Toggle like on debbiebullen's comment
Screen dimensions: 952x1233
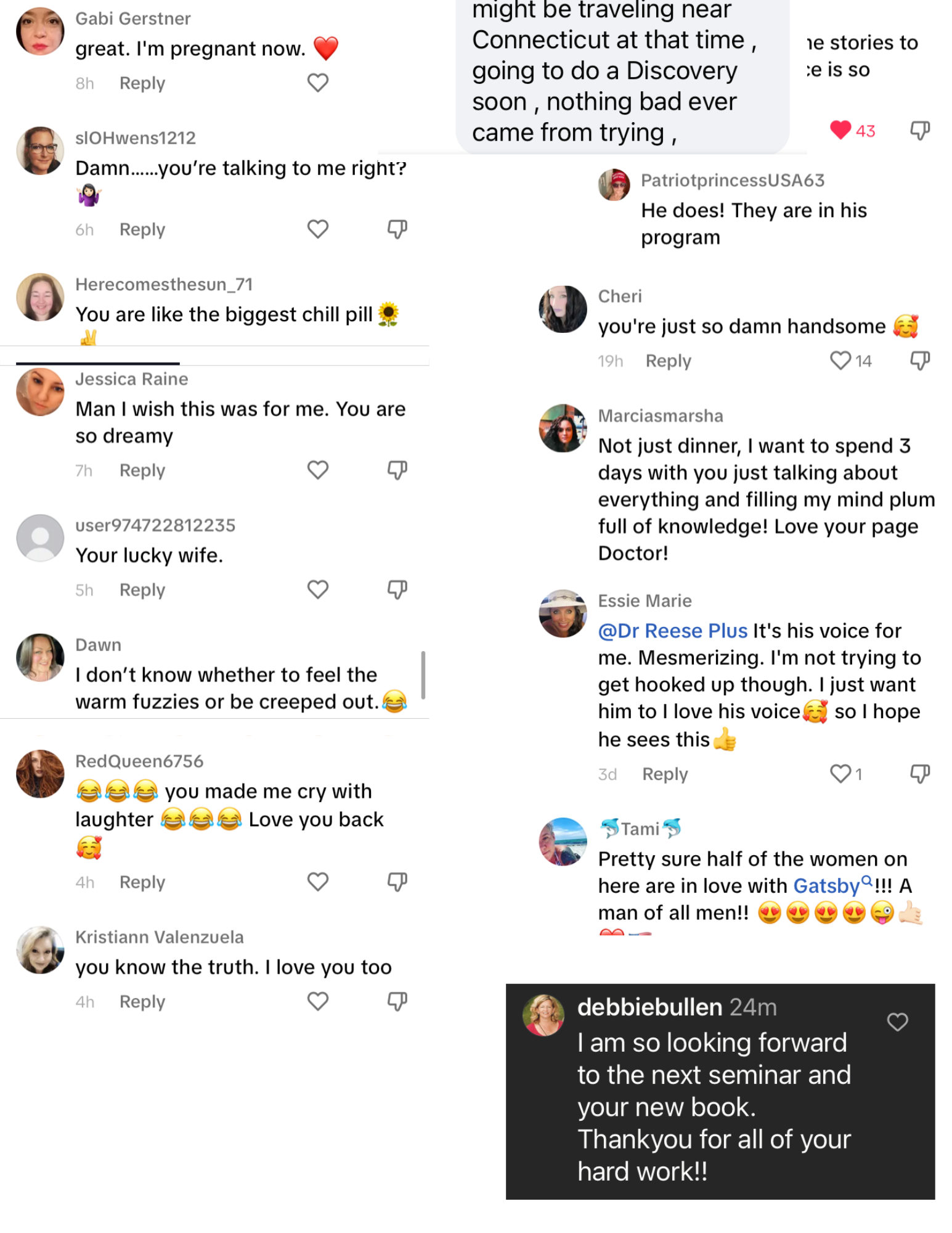coord(897,1022)
